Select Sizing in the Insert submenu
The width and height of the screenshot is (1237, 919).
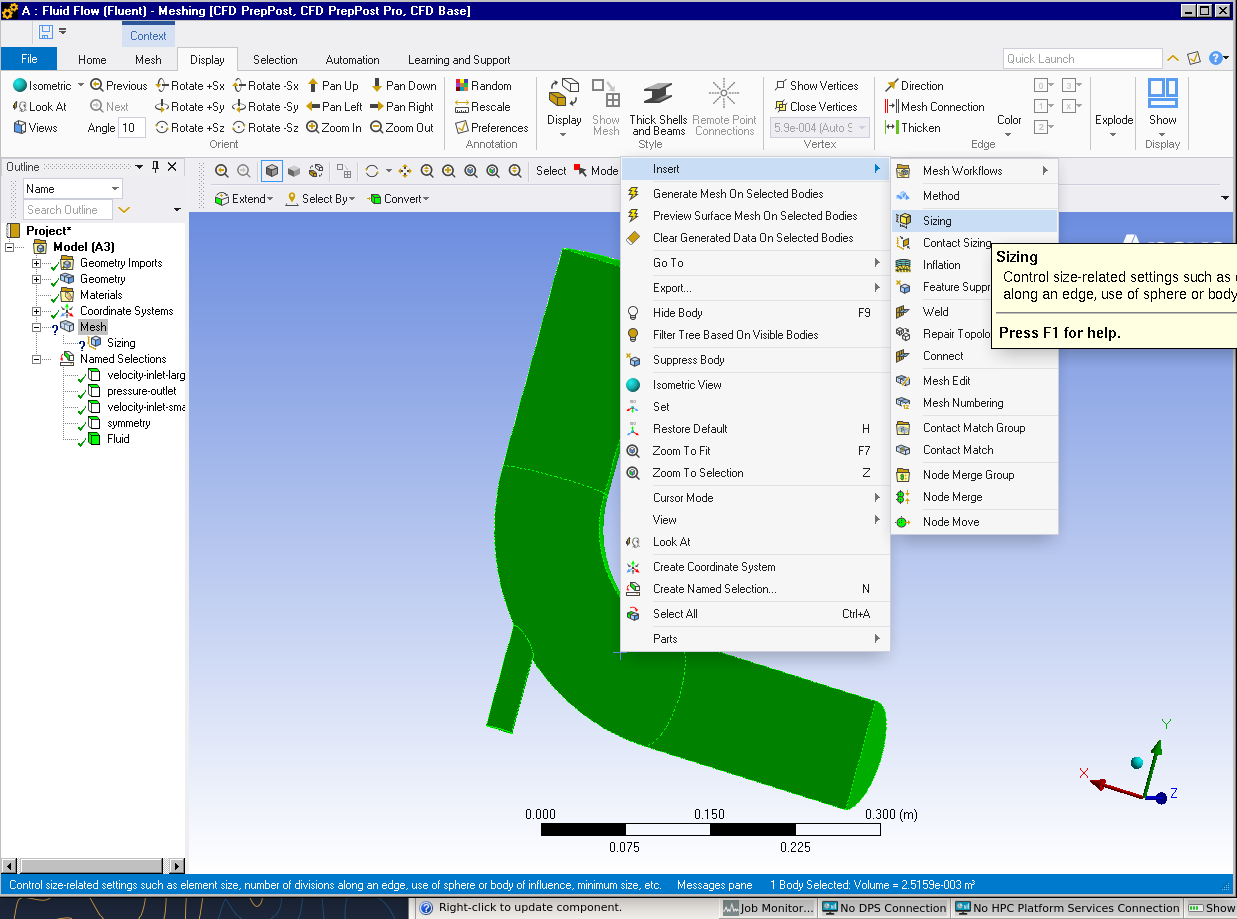pos(937,221)
